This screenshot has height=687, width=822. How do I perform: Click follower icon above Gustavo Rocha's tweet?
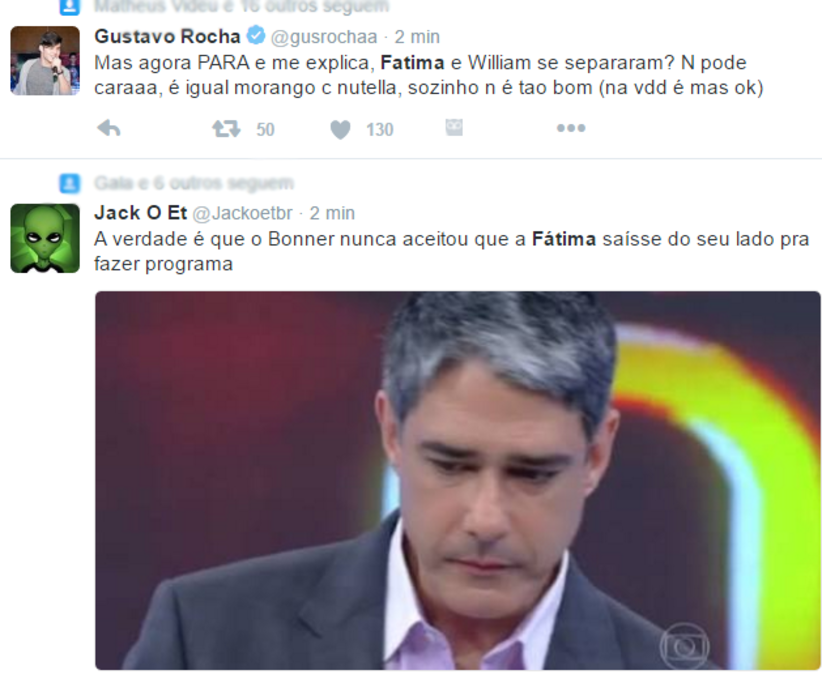coord(70,6)
